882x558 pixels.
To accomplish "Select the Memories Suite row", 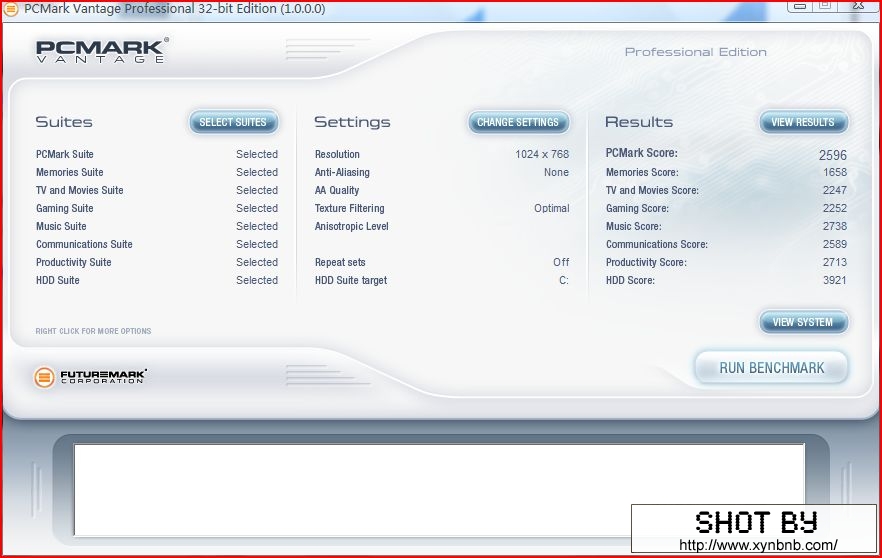I will click(157, 172).
